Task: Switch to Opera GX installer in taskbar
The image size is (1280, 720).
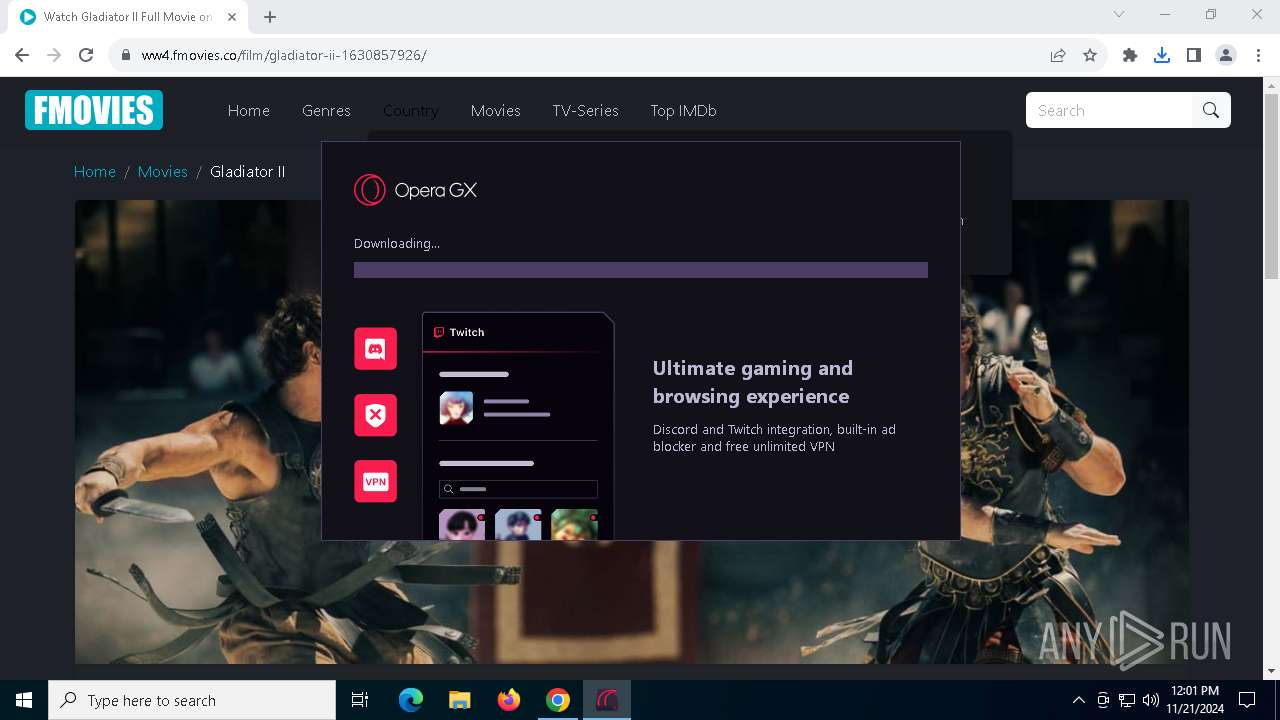Action: [x=607, y=700]
